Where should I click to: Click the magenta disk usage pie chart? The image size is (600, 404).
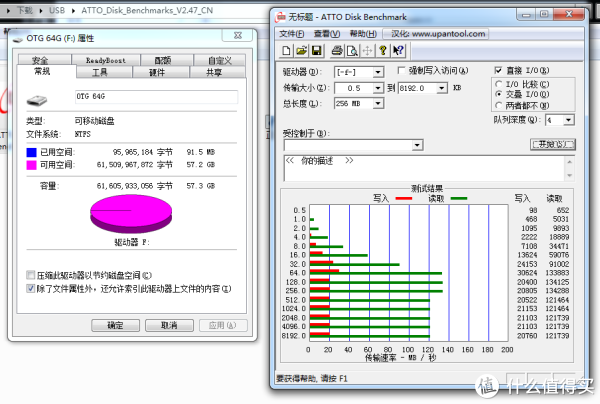point(131,213)
